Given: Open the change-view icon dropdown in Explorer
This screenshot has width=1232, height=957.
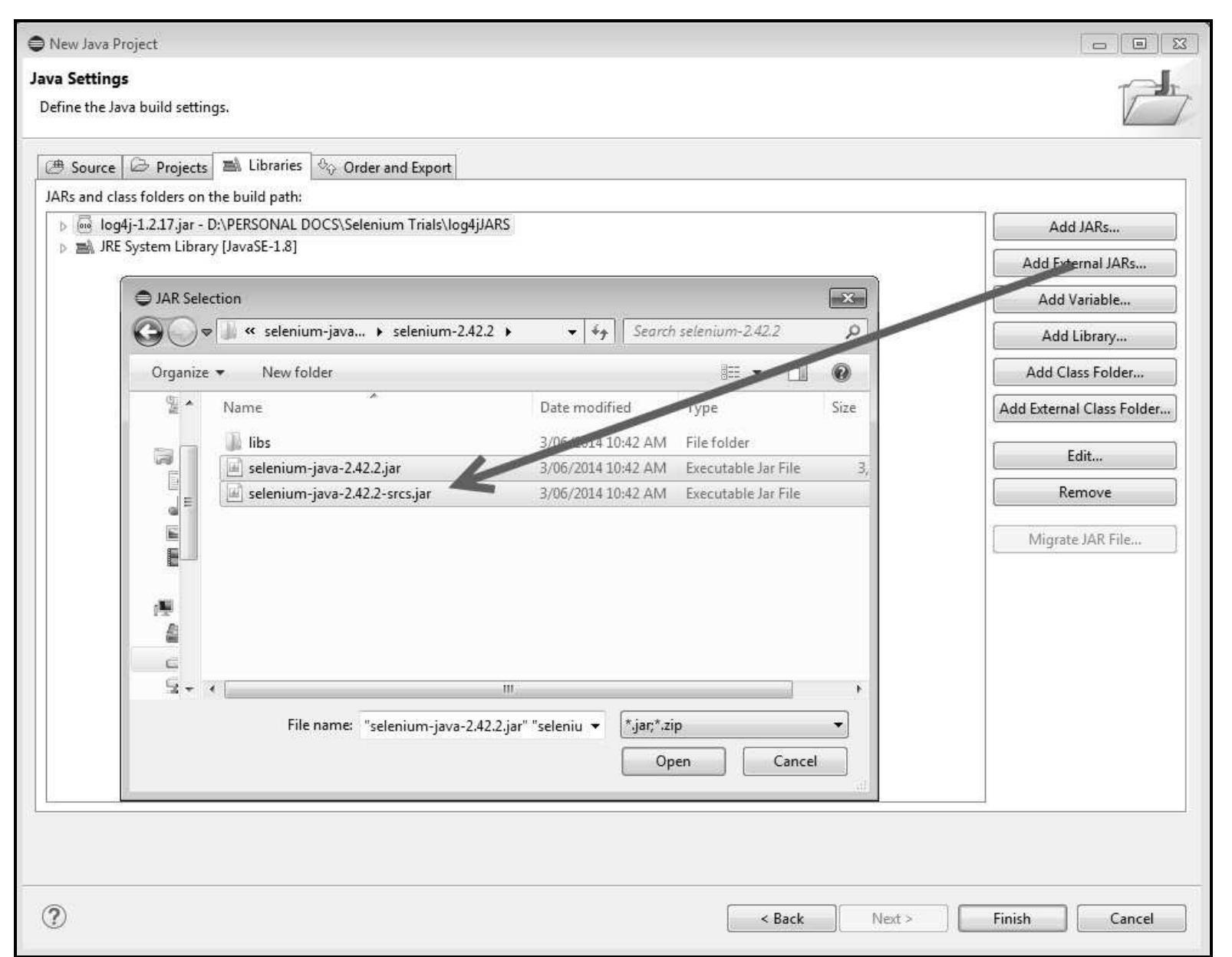Looking at the screenshot, I should coord(756,372).
